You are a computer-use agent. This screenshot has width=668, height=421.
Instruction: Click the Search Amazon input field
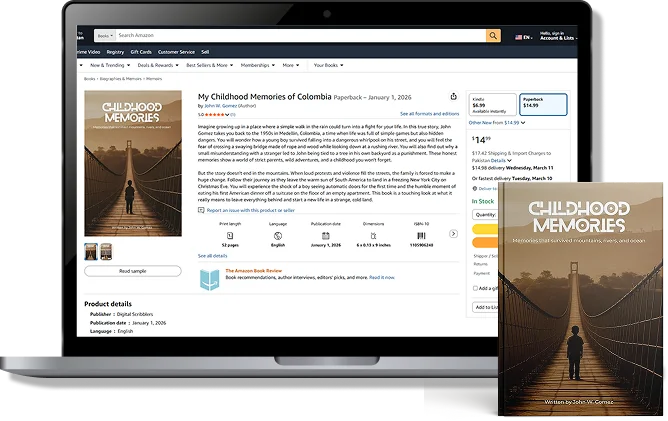coord(301,36)
